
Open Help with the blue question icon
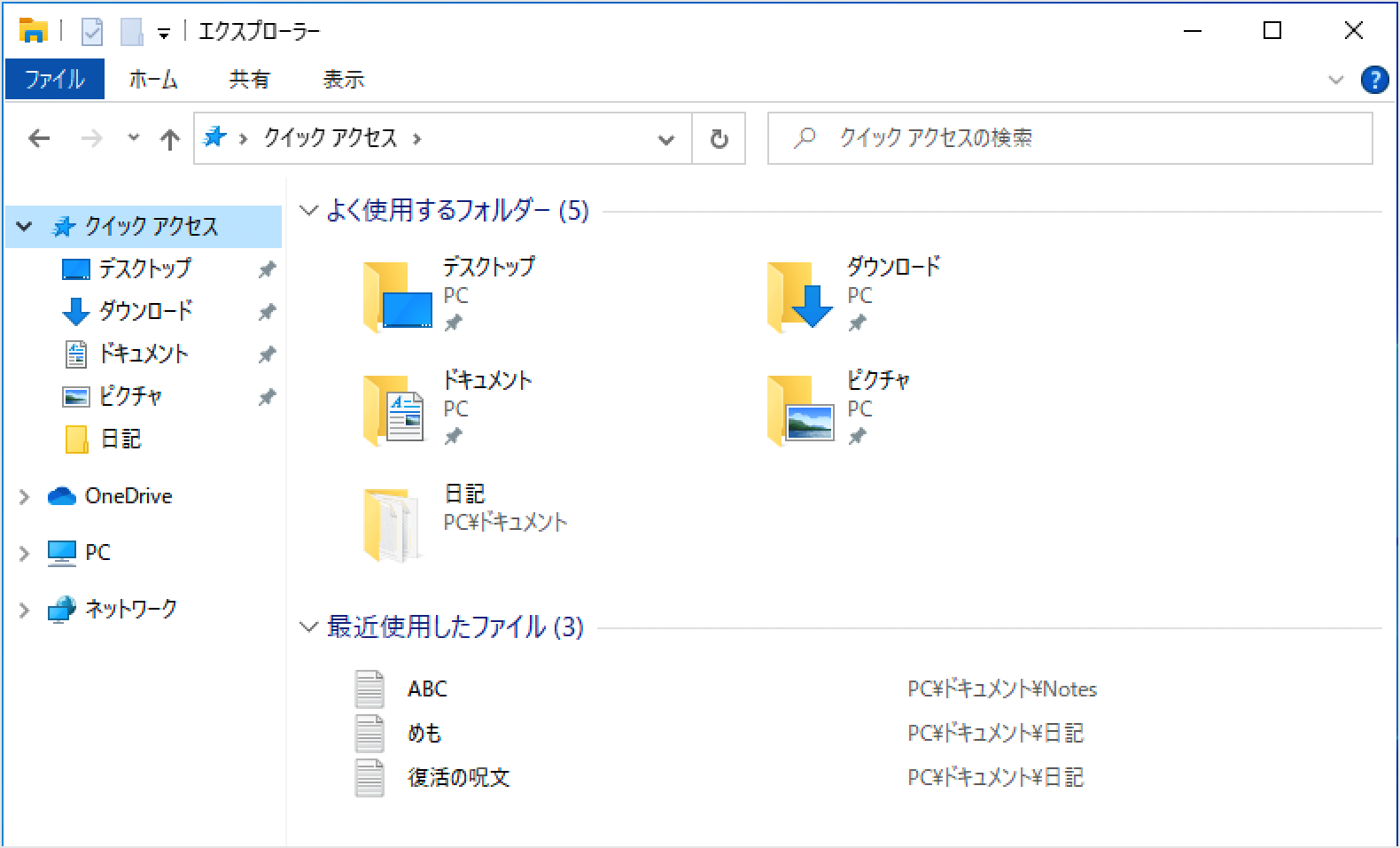[x=1374, y=80]
